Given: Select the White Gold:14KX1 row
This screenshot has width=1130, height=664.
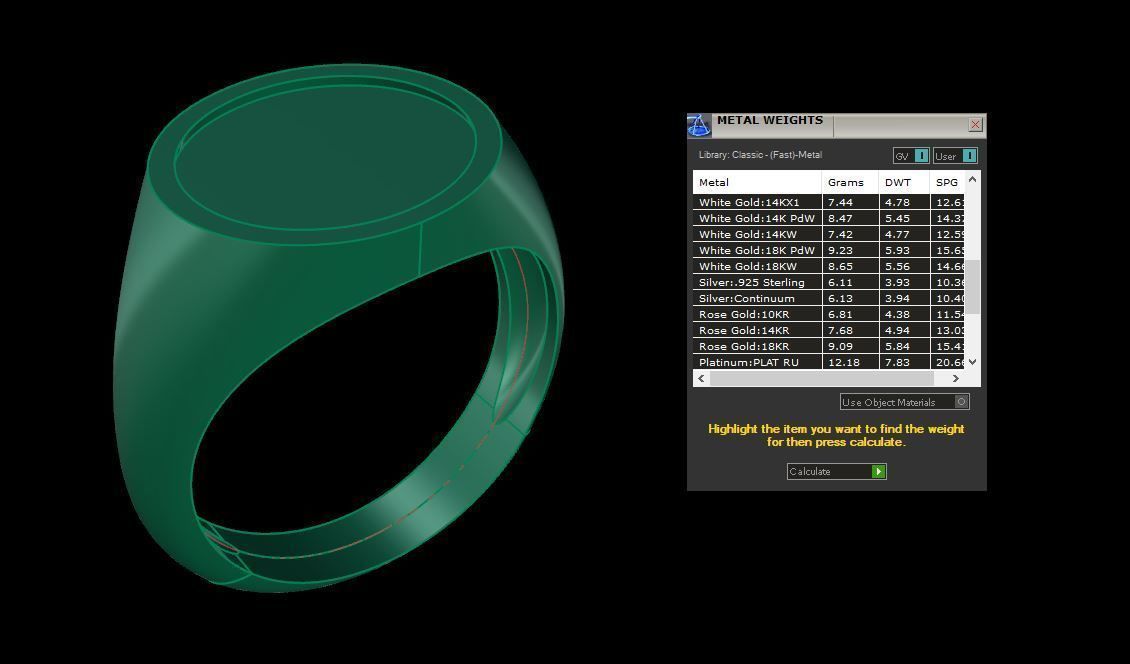Looking at the screenshot, I should click(829, 203).
